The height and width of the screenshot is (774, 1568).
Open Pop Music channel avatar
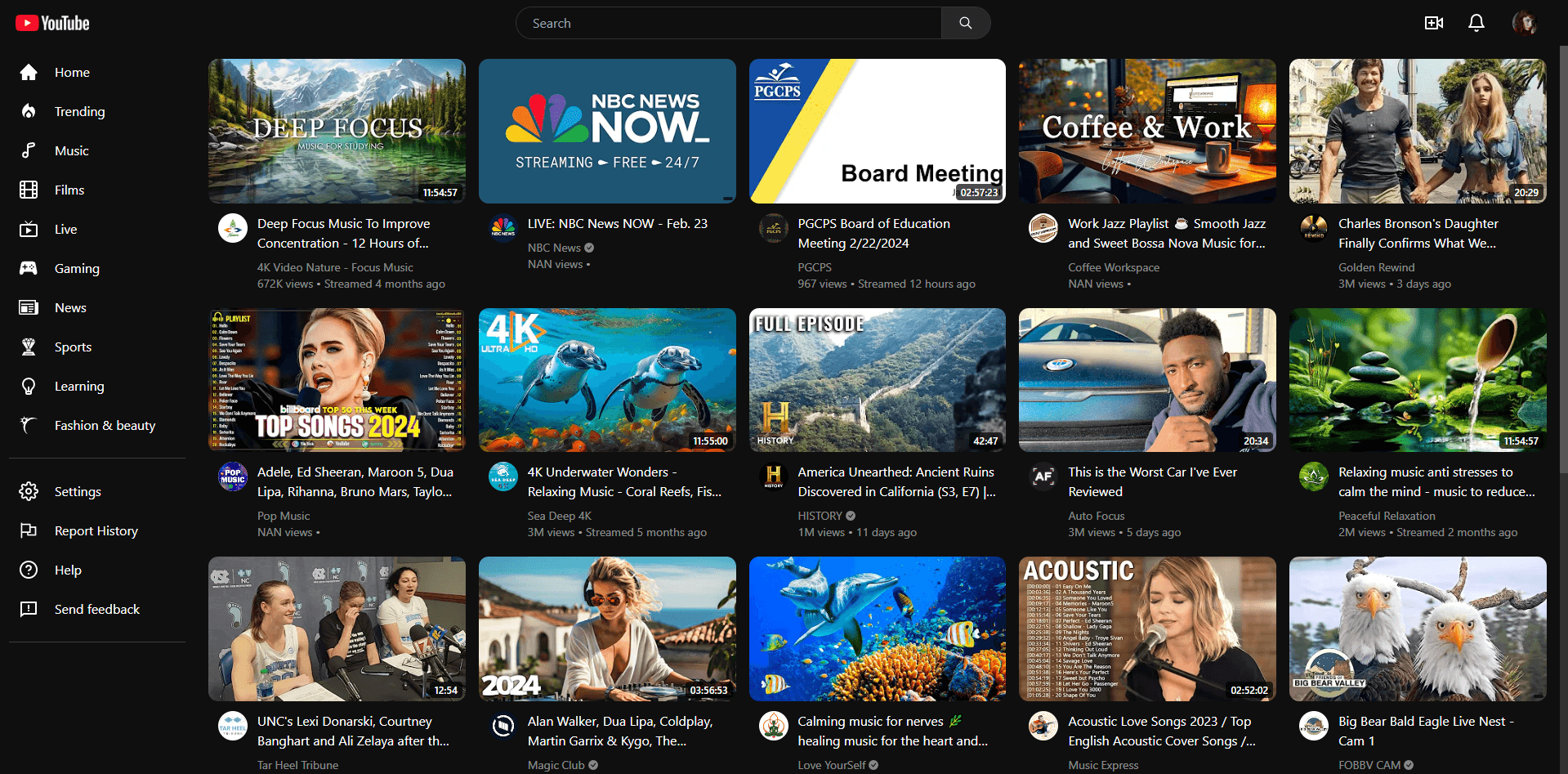(x=233, y=476)
